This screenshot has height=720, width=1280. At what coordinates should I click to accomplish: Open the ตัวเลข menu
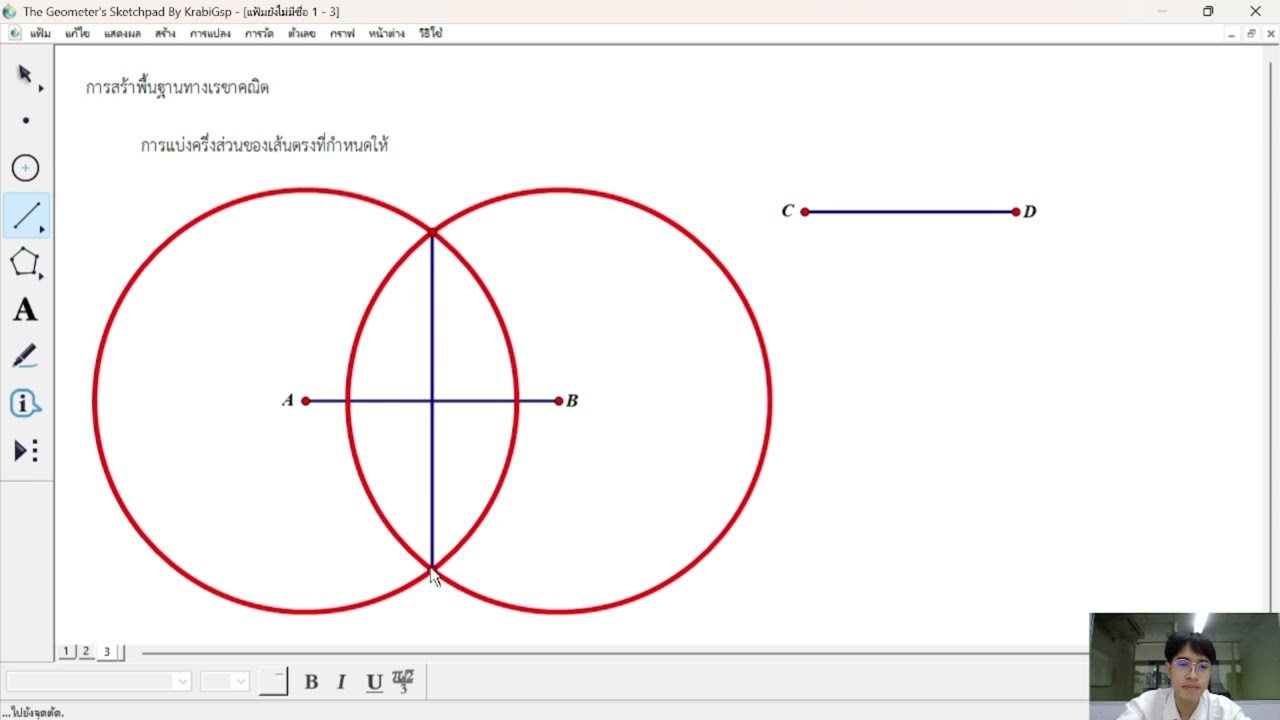click(302, 33)
